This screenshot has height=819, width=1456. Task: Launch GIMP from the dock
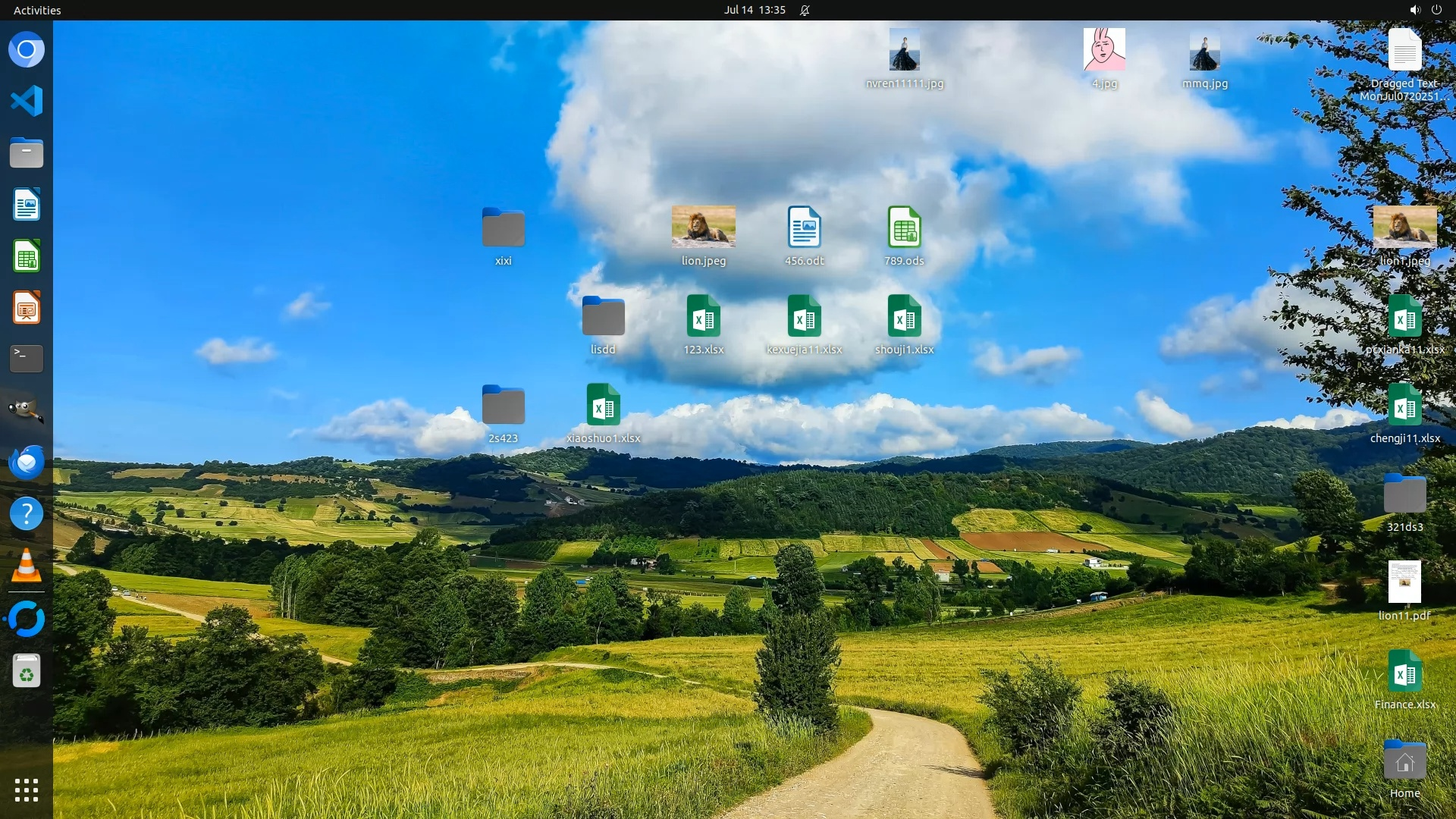coord(27,410)
